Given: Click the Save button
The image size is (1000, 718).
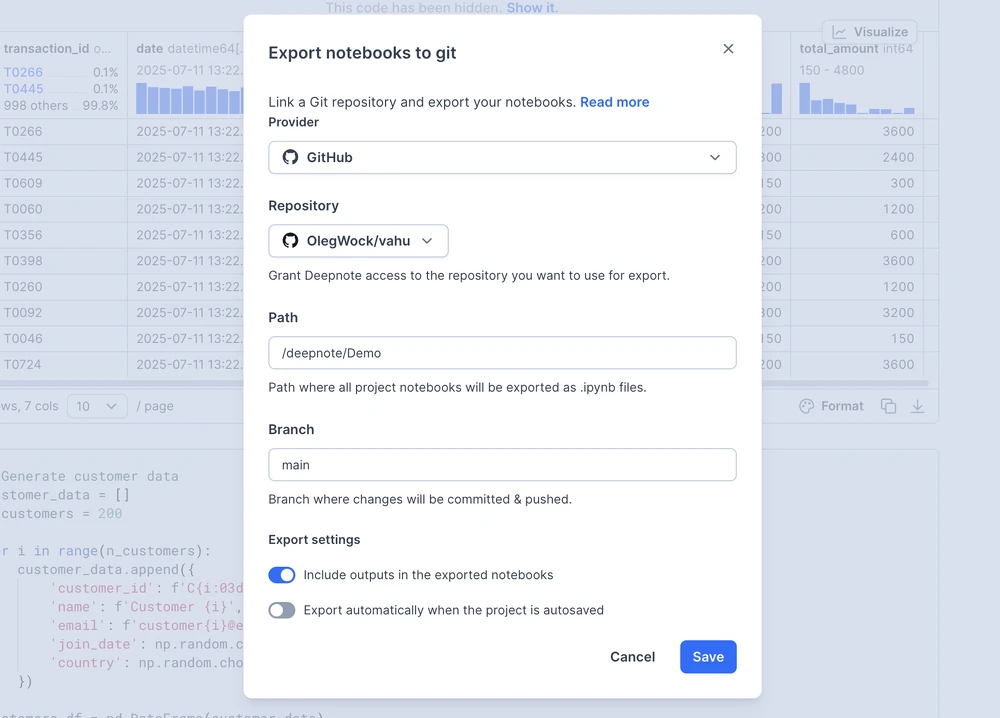Looking at the screenshot, I should [708, 657].
